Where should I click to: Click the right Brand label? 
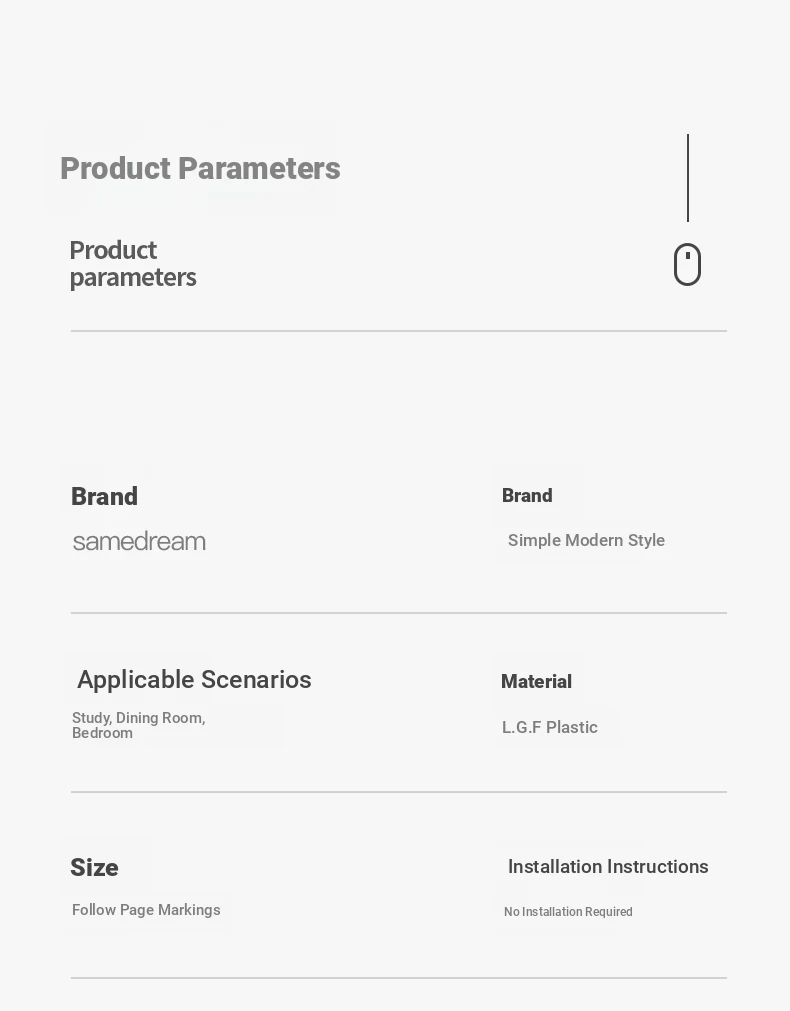pyautogui.click(x=527, y=495)
